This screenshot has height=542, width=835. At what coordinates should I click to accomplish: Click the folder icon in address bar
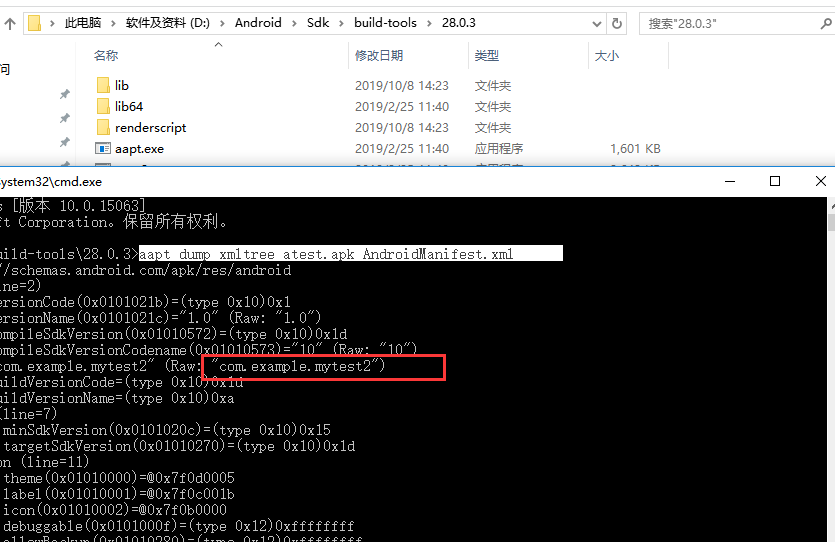35,23
